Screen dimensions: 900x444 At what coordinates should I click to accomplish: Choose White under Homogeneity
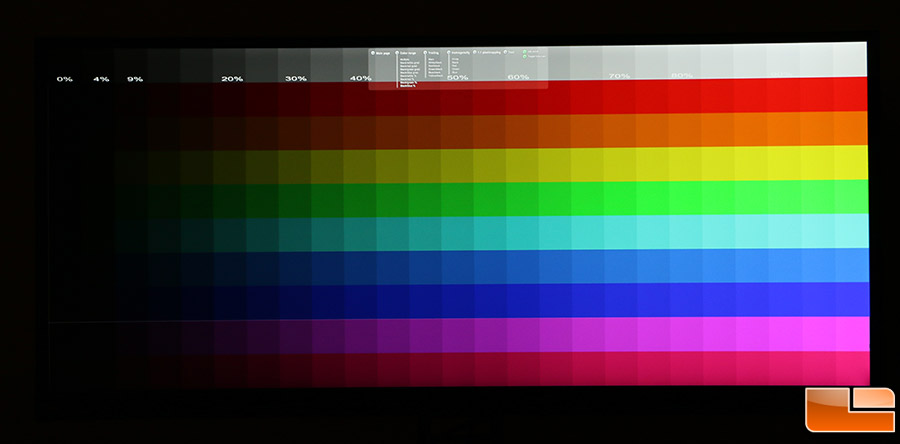(455, 59)
